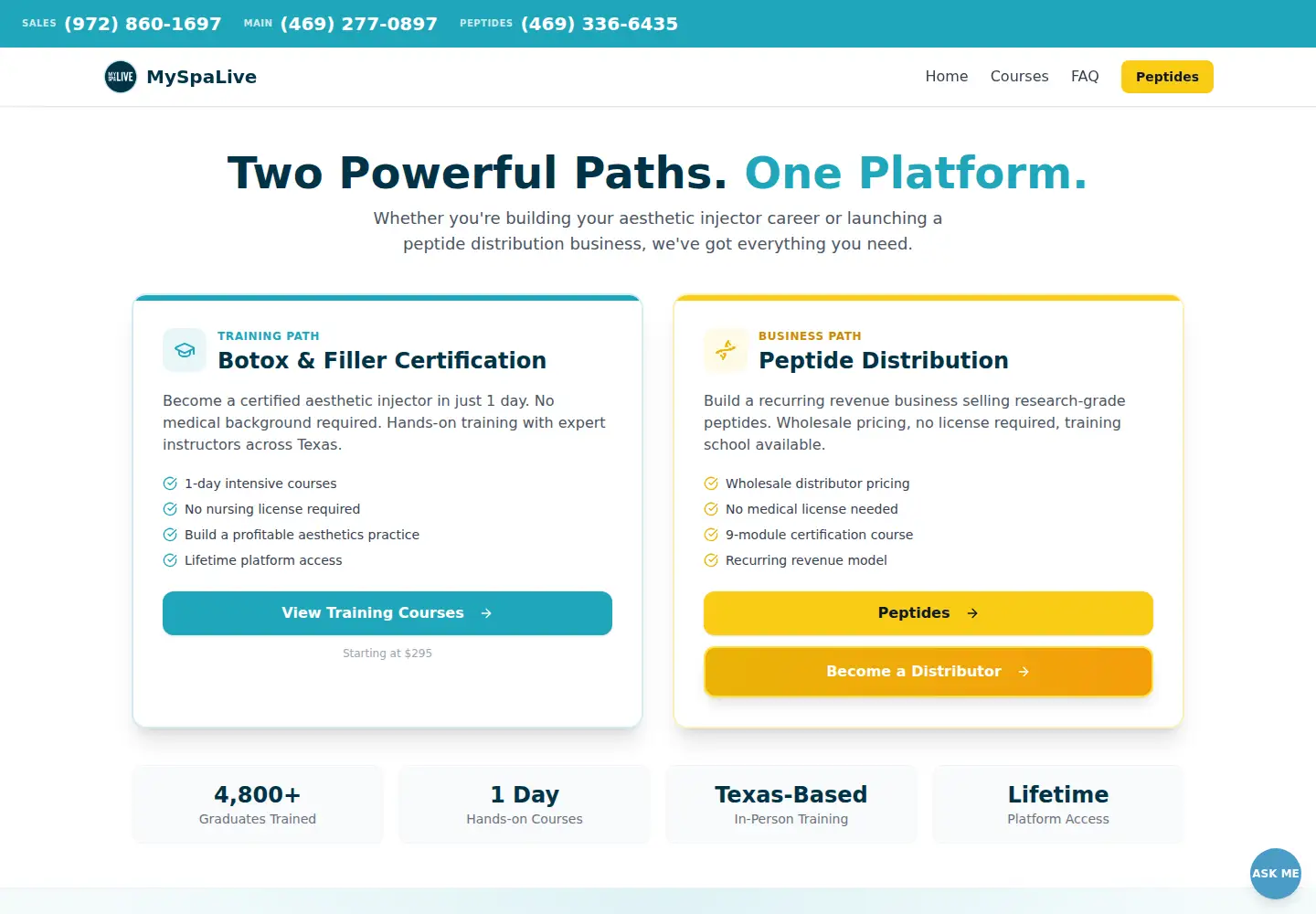Image resolution: width=1316 pixels, height=914 pixels.
Task: Click the Two Powerful Paths headline
Action: point(658,173)
